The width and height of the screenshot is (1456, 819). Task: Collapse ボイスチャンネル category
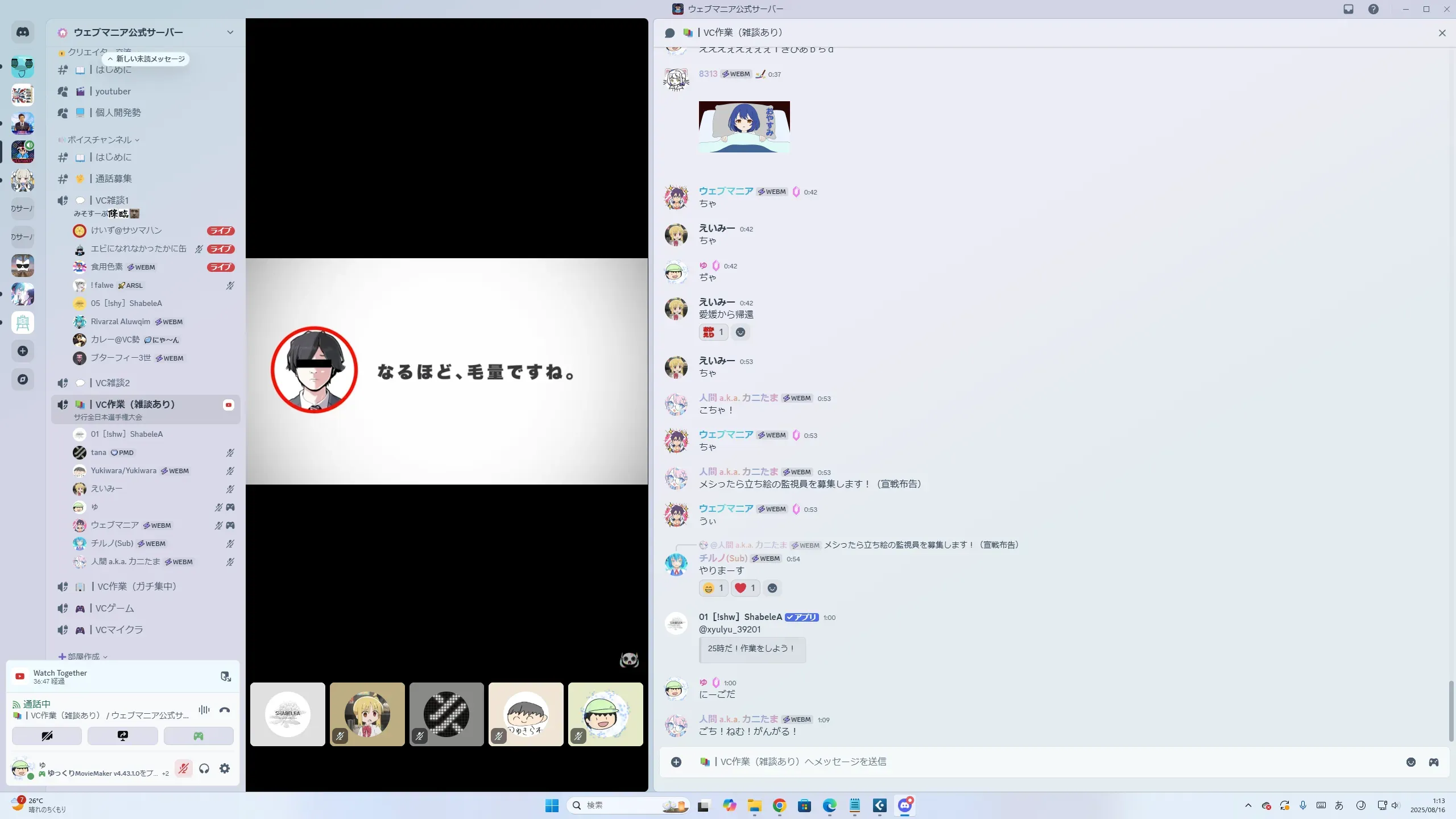click(x=100, y=140)
